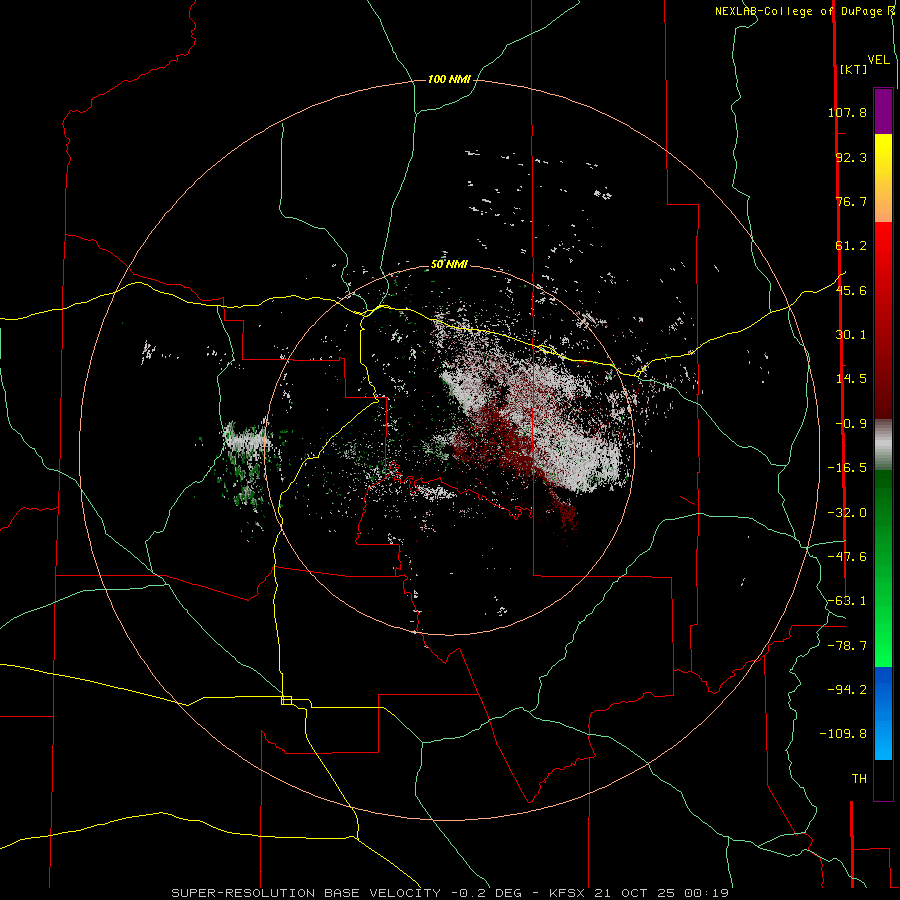
Task: Click the NEXLAB-College of DuPage header text
Action: [804, 11]
